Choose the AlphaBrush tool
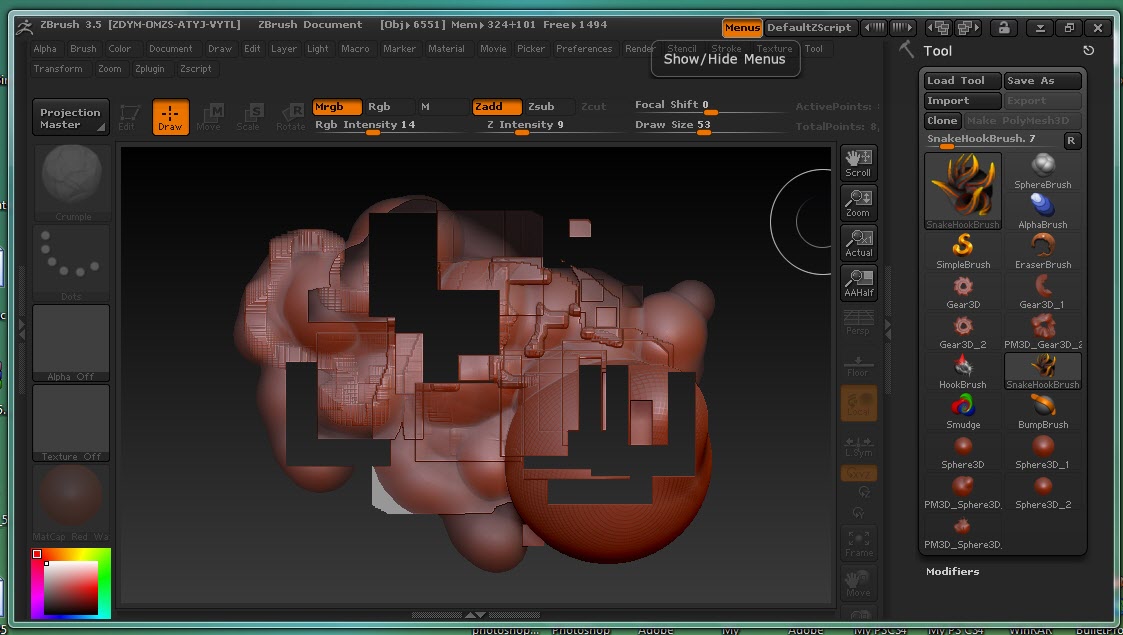 click(1043, 212)
